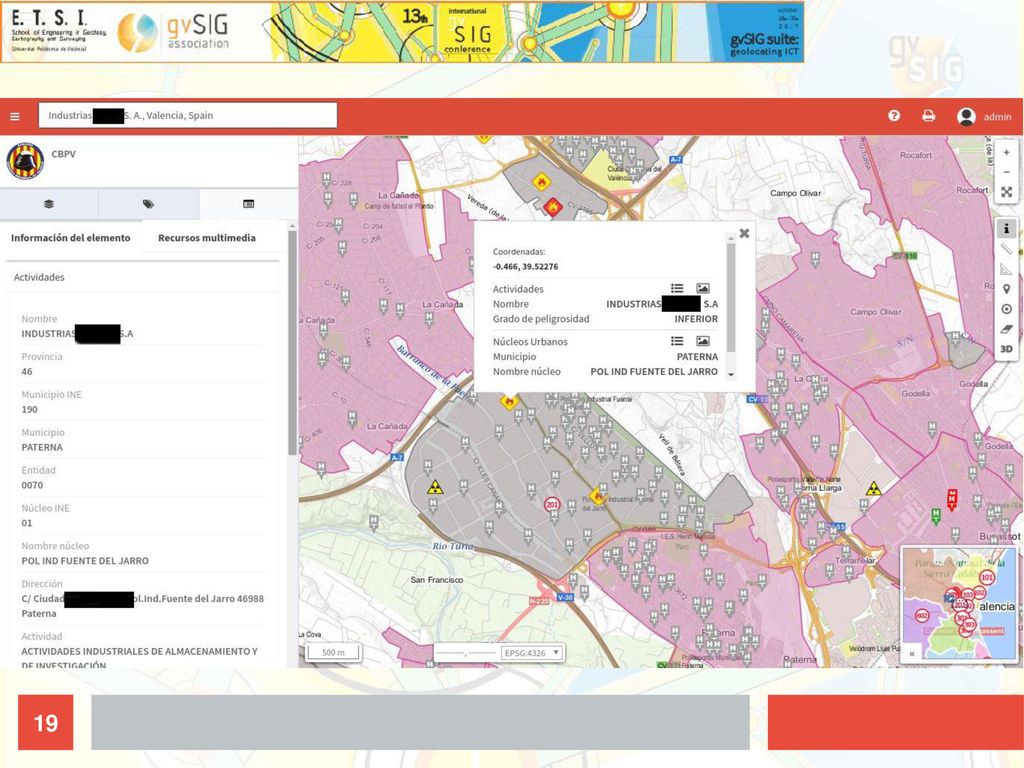Click the 500 m scale bar

(333, 652)
